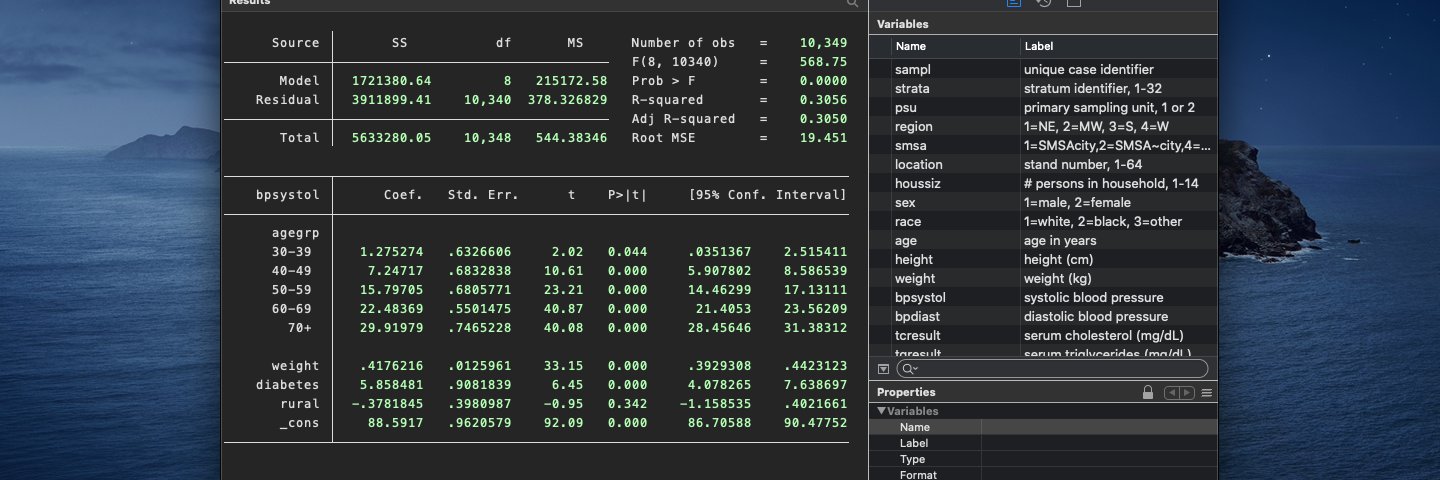The height and width of the screenshot is (480, 1440).
Task: Select the region variable row
Action: click(x=1044, y=127)
